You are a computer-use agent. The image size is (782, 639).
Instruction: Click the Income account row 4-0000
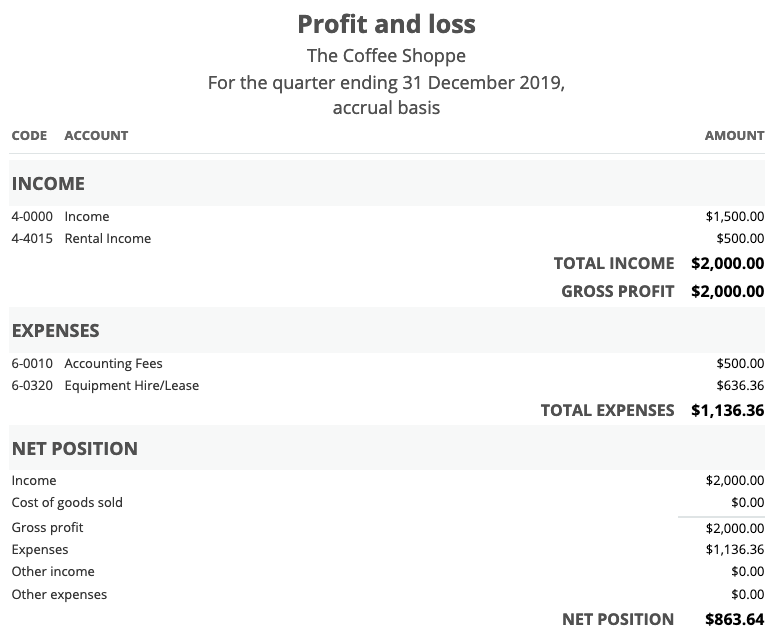pyautogui.click(x=387, y=216)
